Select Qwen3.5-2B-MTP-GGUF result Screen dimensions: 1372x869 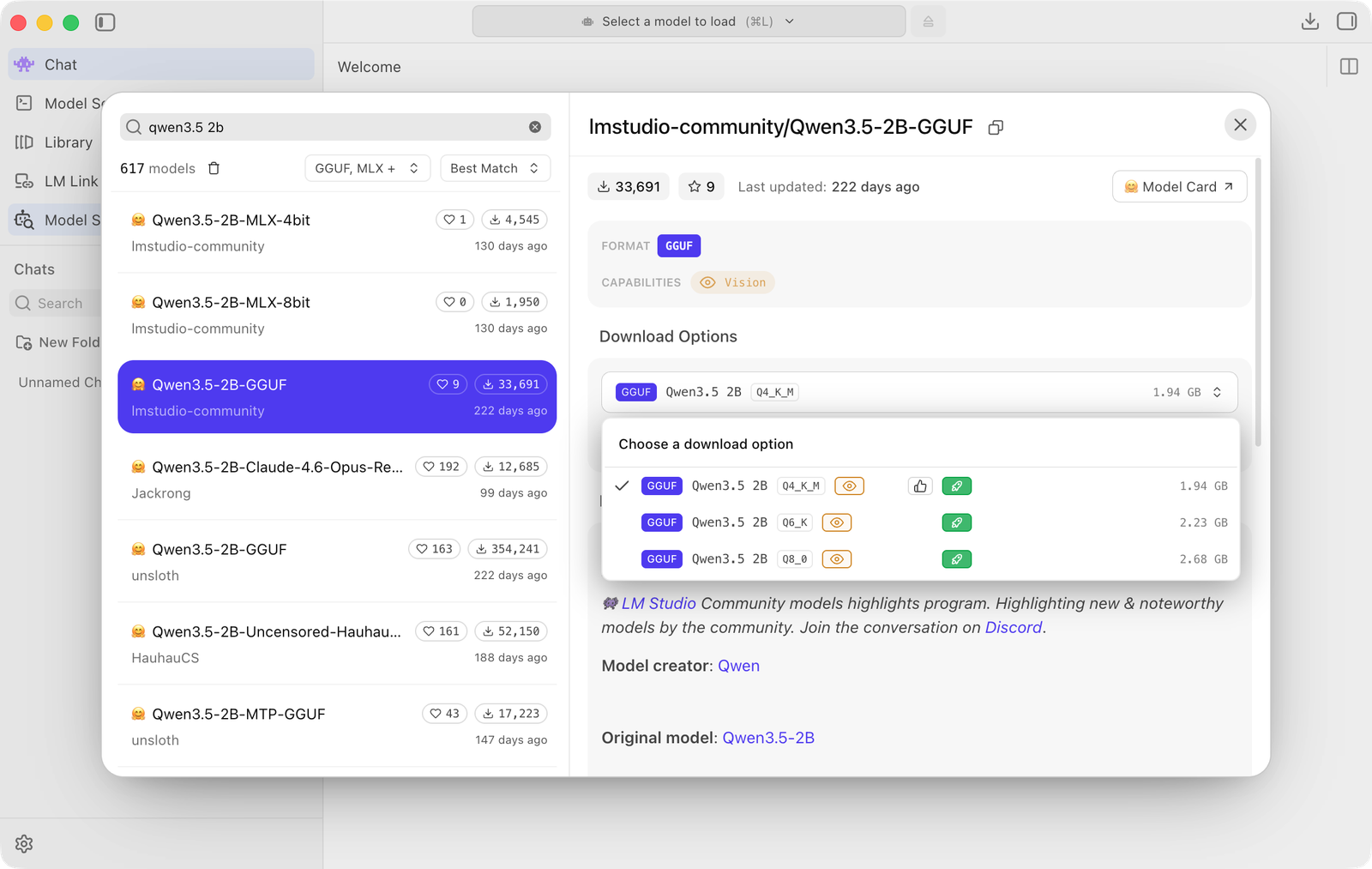pos(337,727)
